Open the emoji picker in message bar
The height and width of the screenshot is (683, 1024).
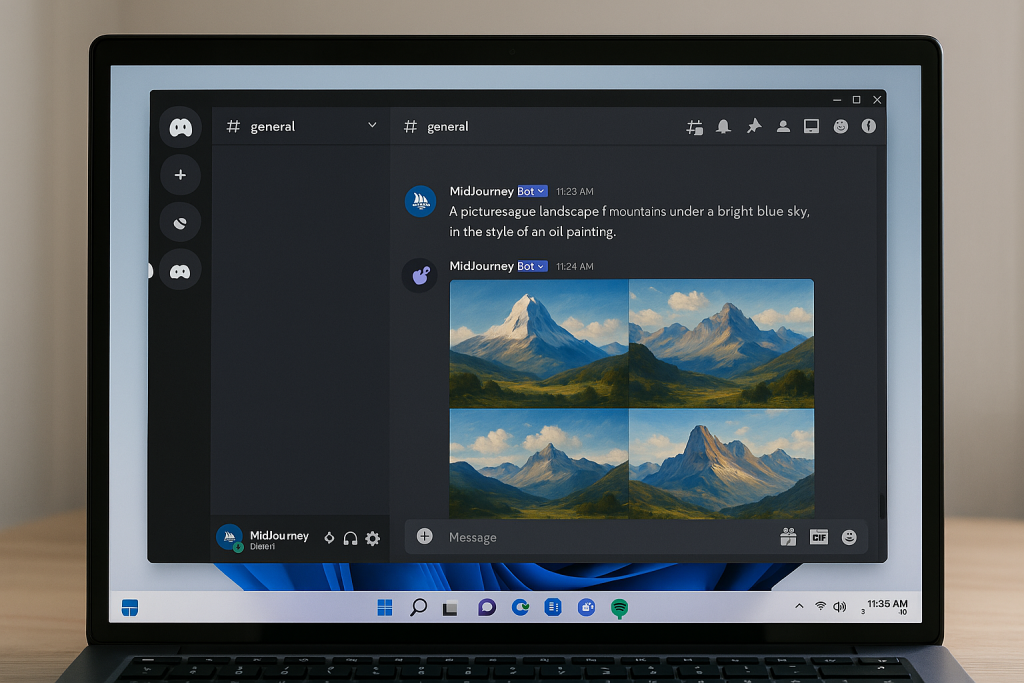point(849,537)
